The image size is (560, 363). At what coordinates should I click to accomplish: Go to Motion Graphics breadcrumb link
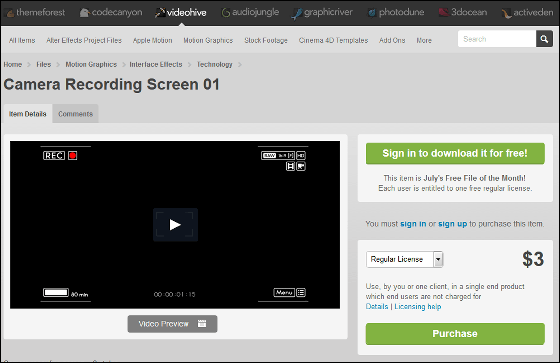(91, 64)
